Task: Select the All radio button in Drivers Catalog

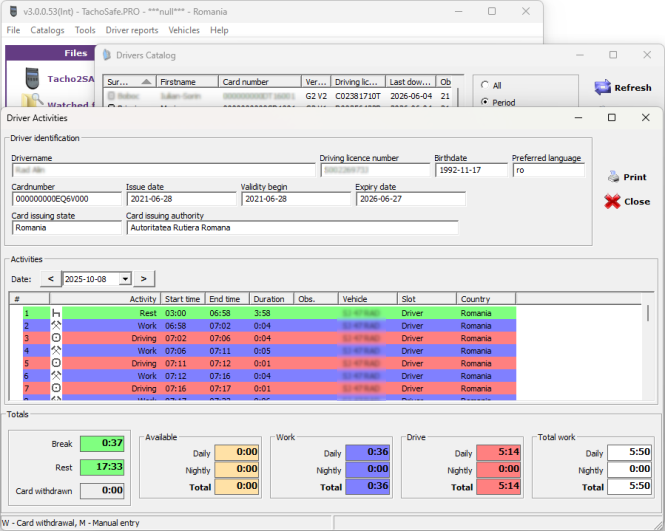Action: coord(484,85)
